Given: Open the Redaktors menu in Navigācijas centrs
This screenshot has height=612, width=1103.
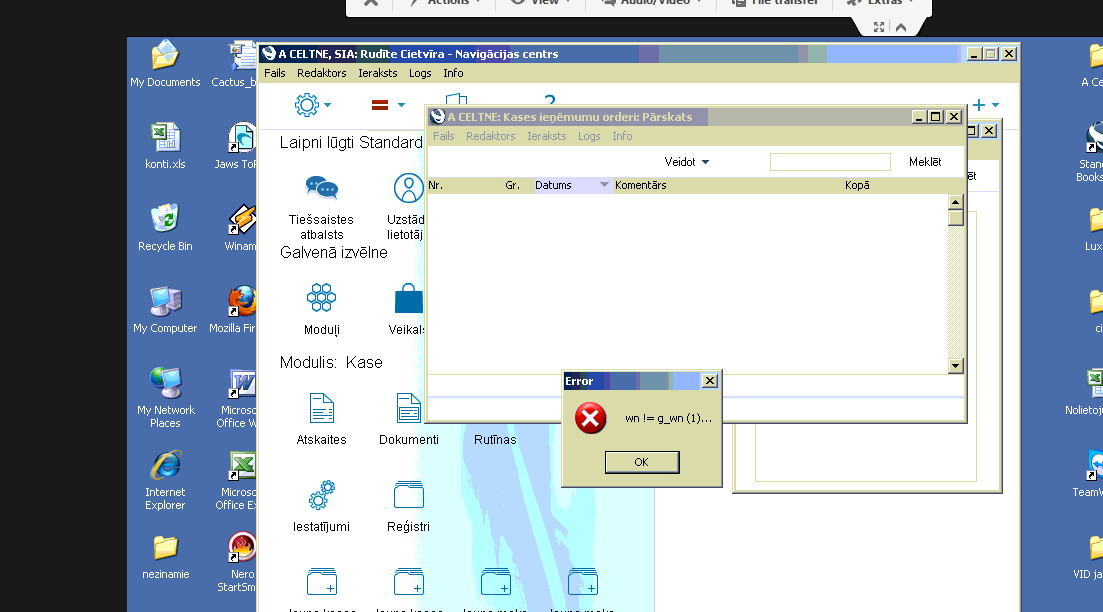Looking at the screenshot, I should pyautogui.click(x=321, y=73).
